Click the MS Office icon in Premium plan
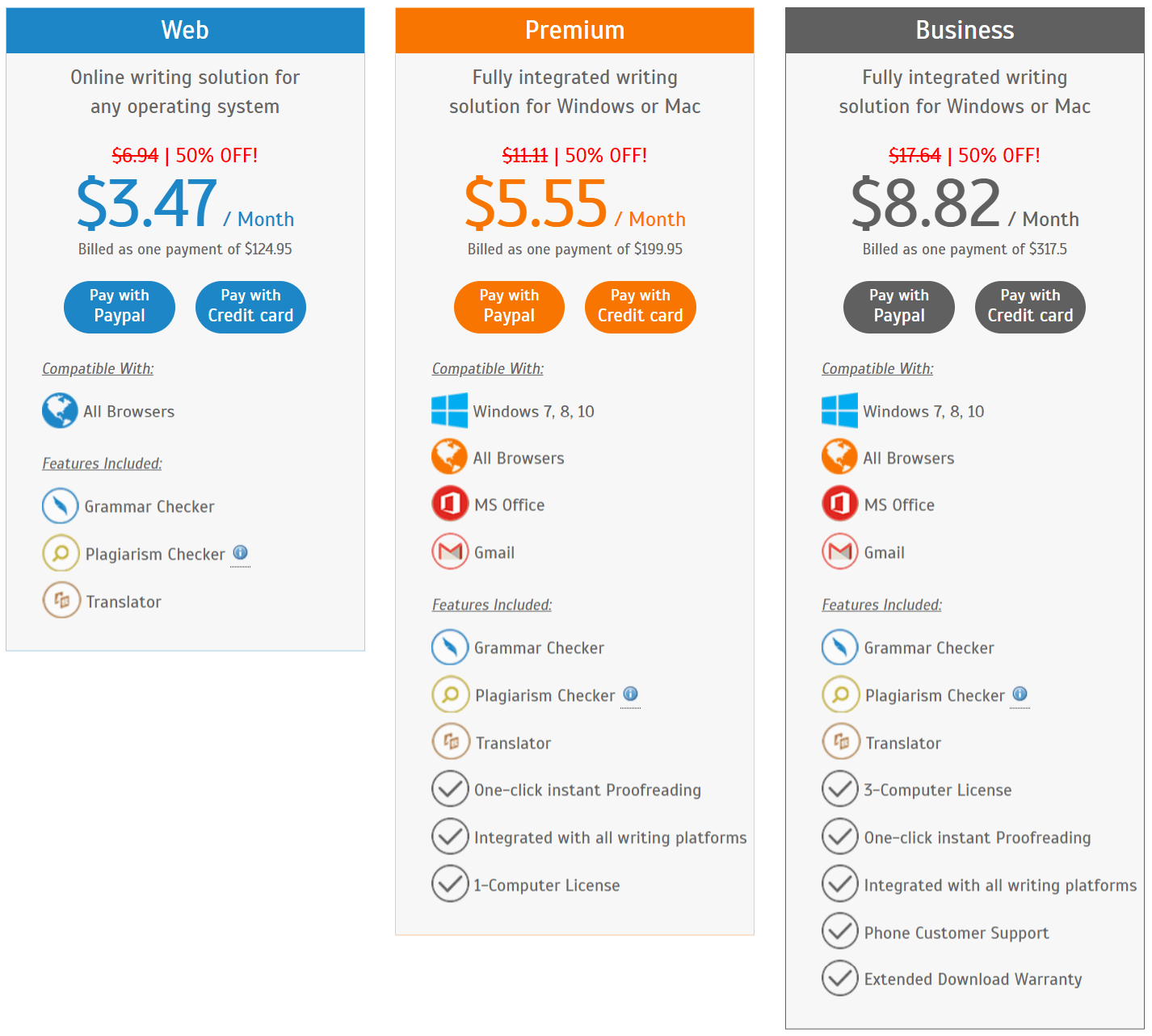The image size is (1152, 1036). click(450, 504)
